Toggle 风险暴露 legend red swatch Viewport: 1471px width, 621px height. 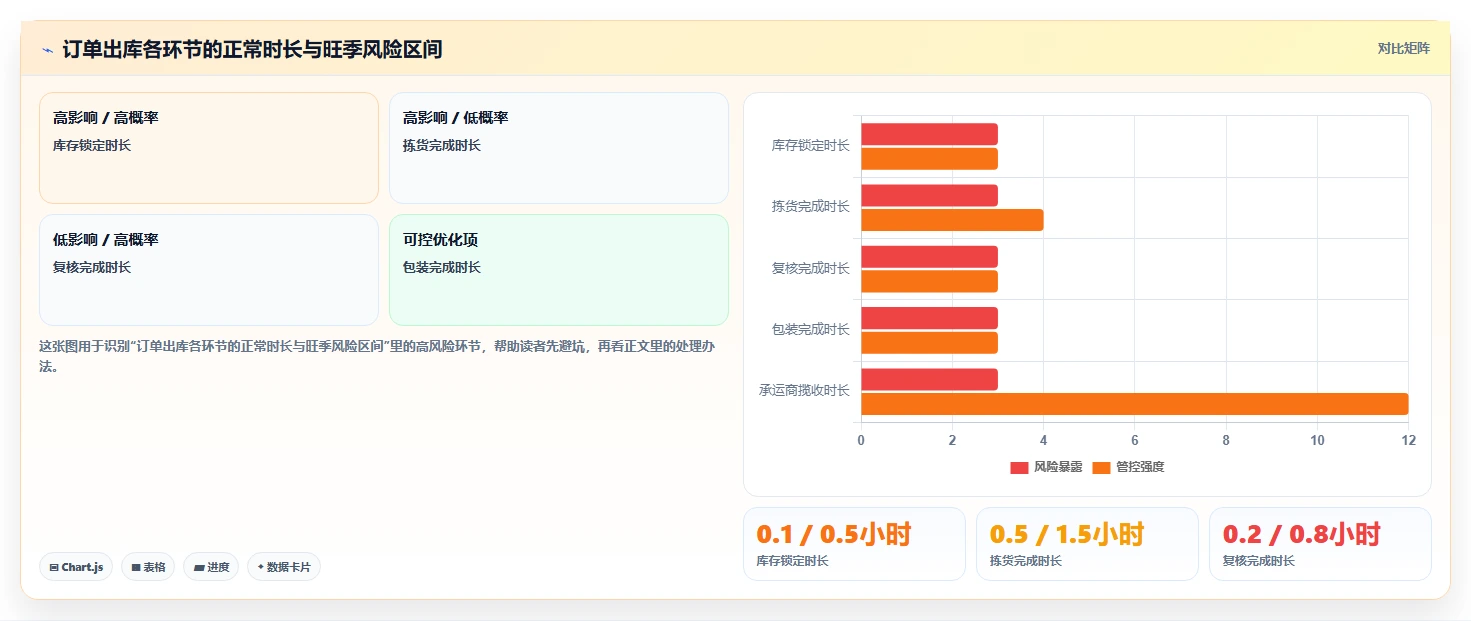click(1019, 467)
